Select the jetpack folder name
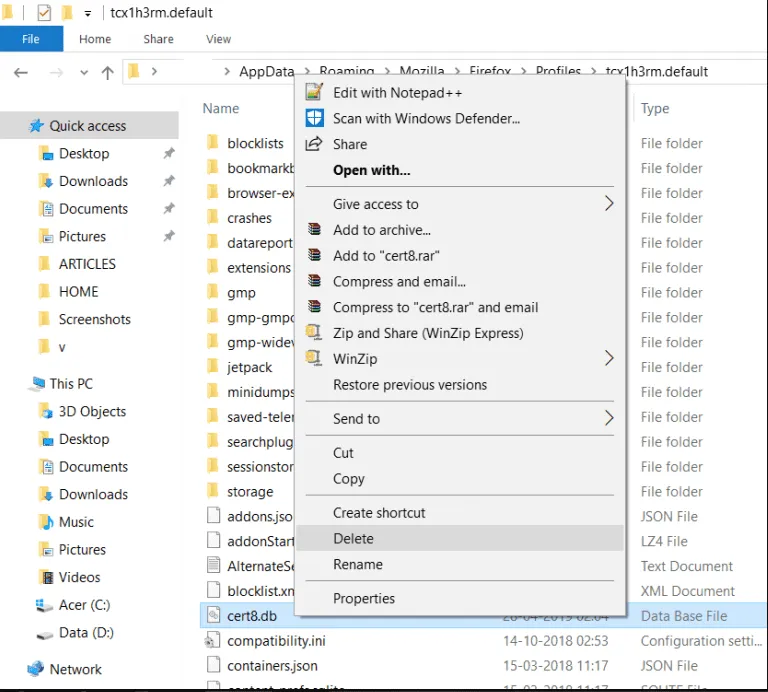The image size is (768, 692). point(249,367)
